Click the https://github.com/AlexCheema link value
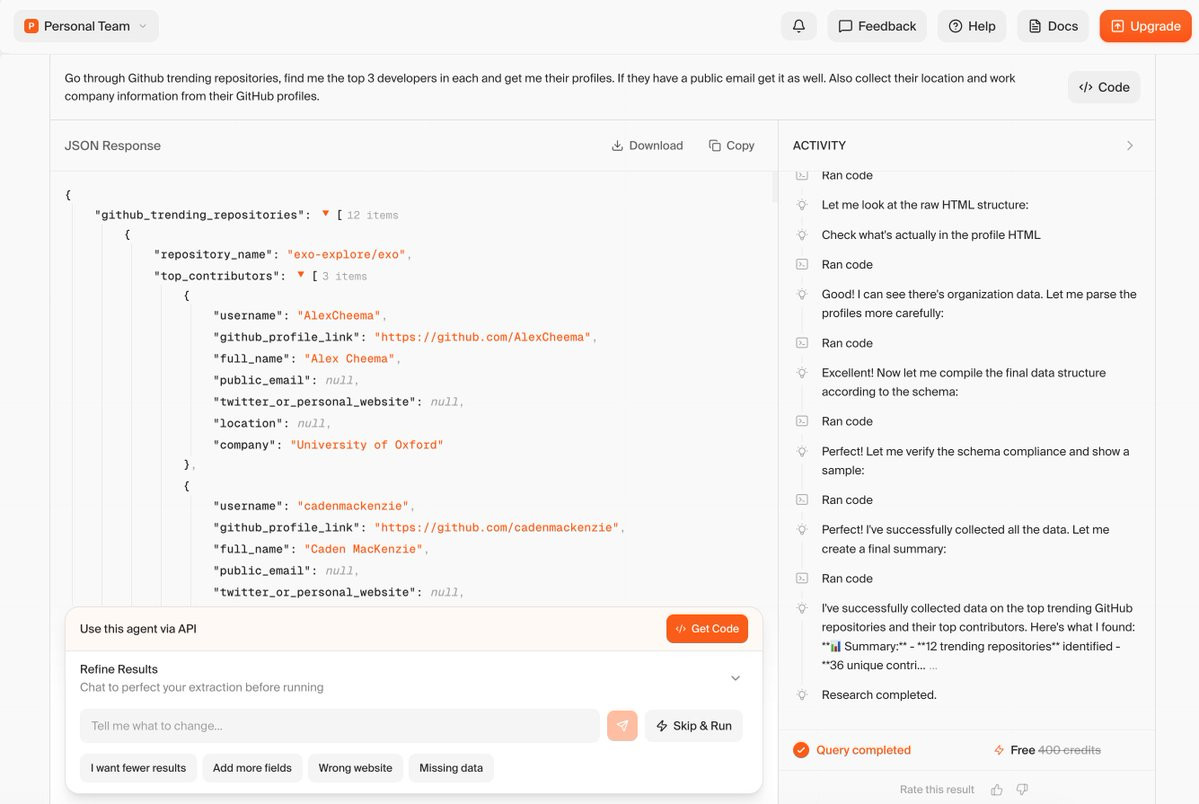1199x804 pixels. [483, 337]
